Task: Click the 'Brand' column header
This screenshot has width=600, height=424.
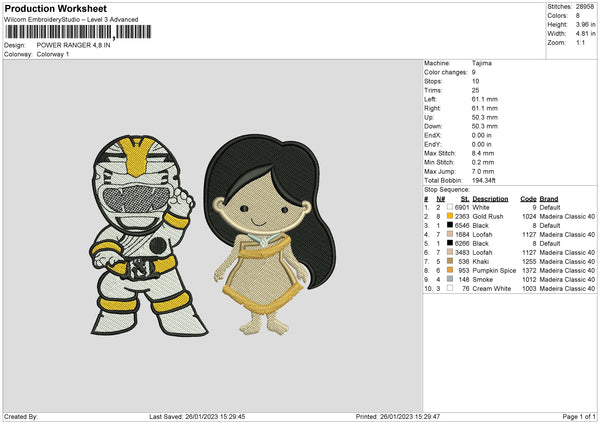Action: point(549,199)
